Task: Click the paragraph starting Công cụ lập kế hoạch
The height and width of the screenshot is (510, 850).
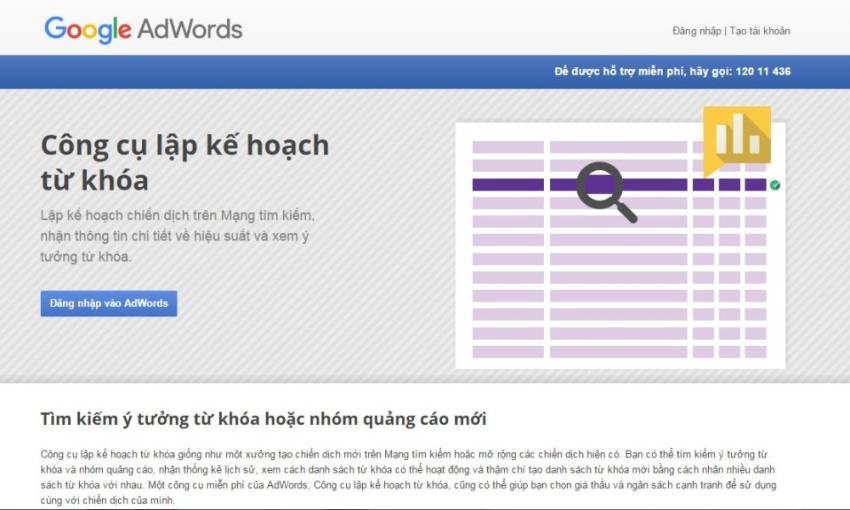Action: [x=408, y=477]
